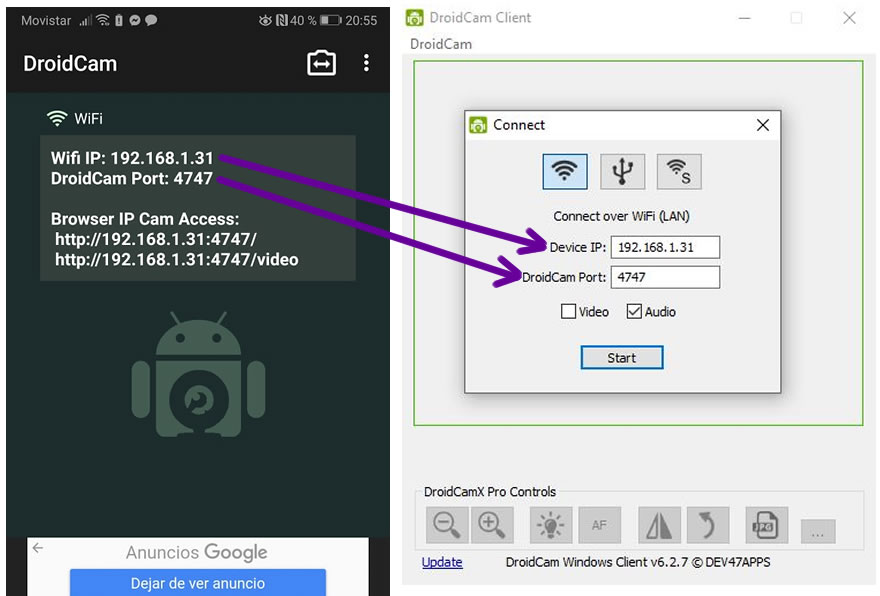
Task: Click the AF autofocus button
Action: [x=599, y=525]
